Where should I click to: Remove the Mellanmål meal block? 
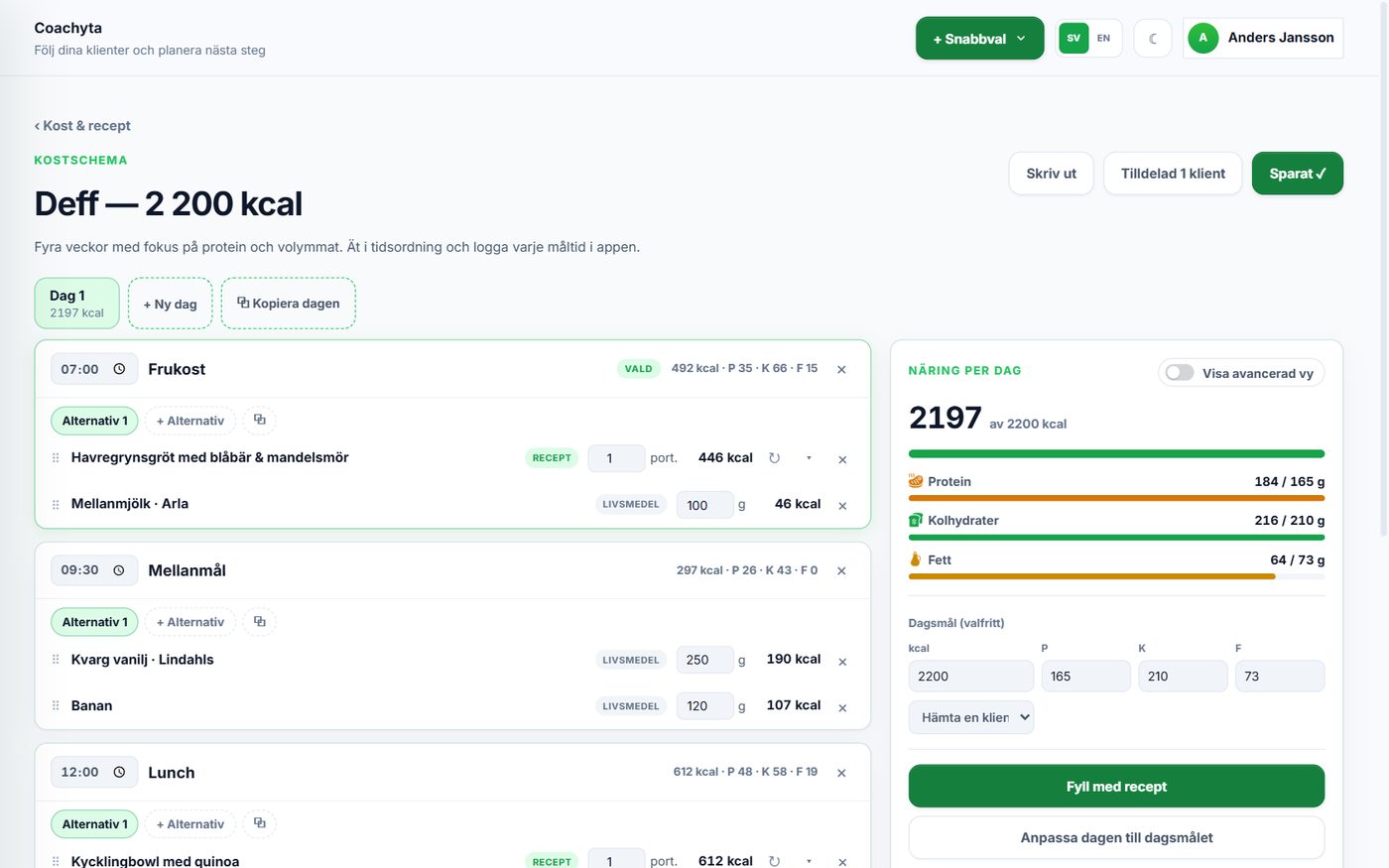coord(841,571)
